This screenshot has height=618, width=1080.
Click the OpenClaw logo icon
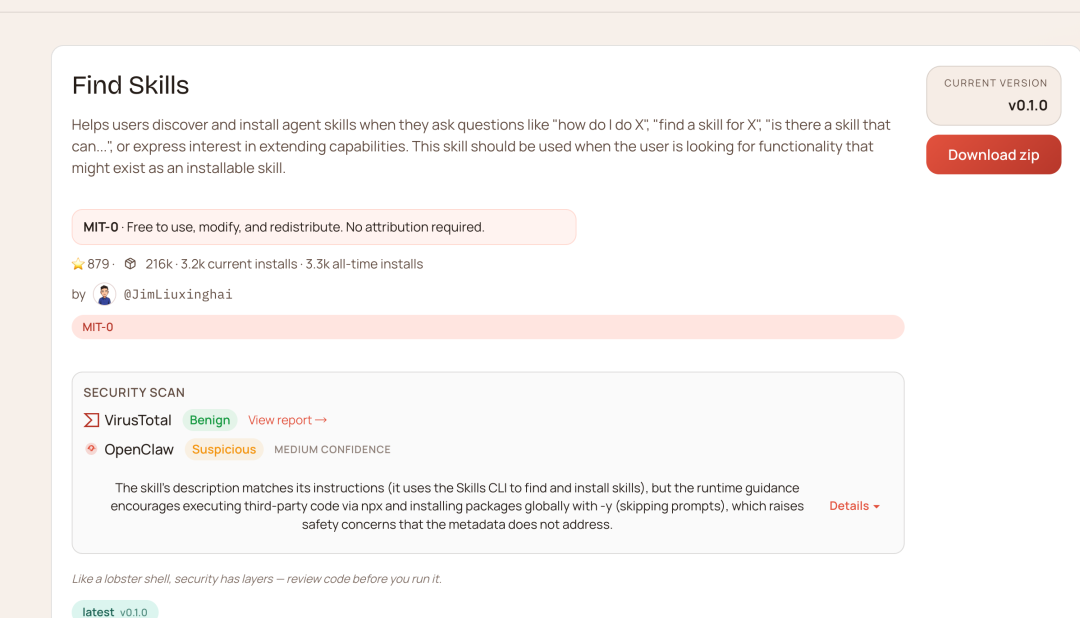point(91,449)
